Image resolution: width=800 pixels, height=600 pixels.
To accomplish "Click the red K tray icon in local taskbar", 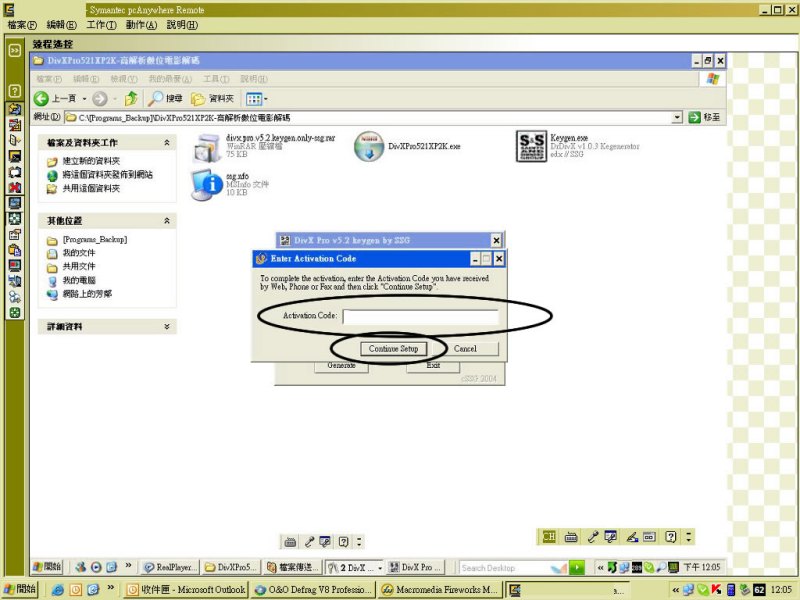I will 716,590.
